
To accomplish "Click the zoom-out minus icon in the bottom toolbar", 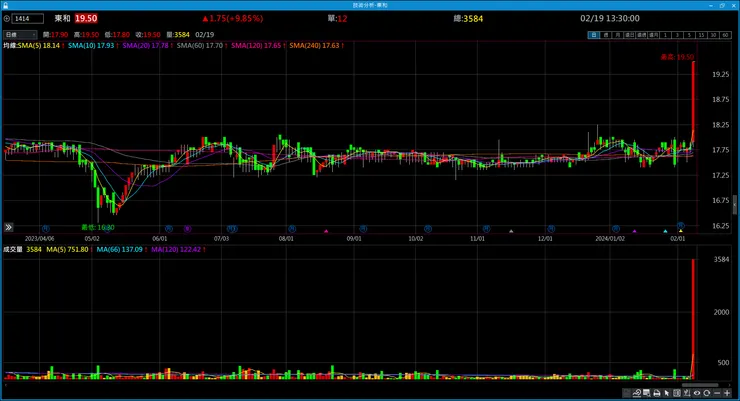I will coord(717,393).
